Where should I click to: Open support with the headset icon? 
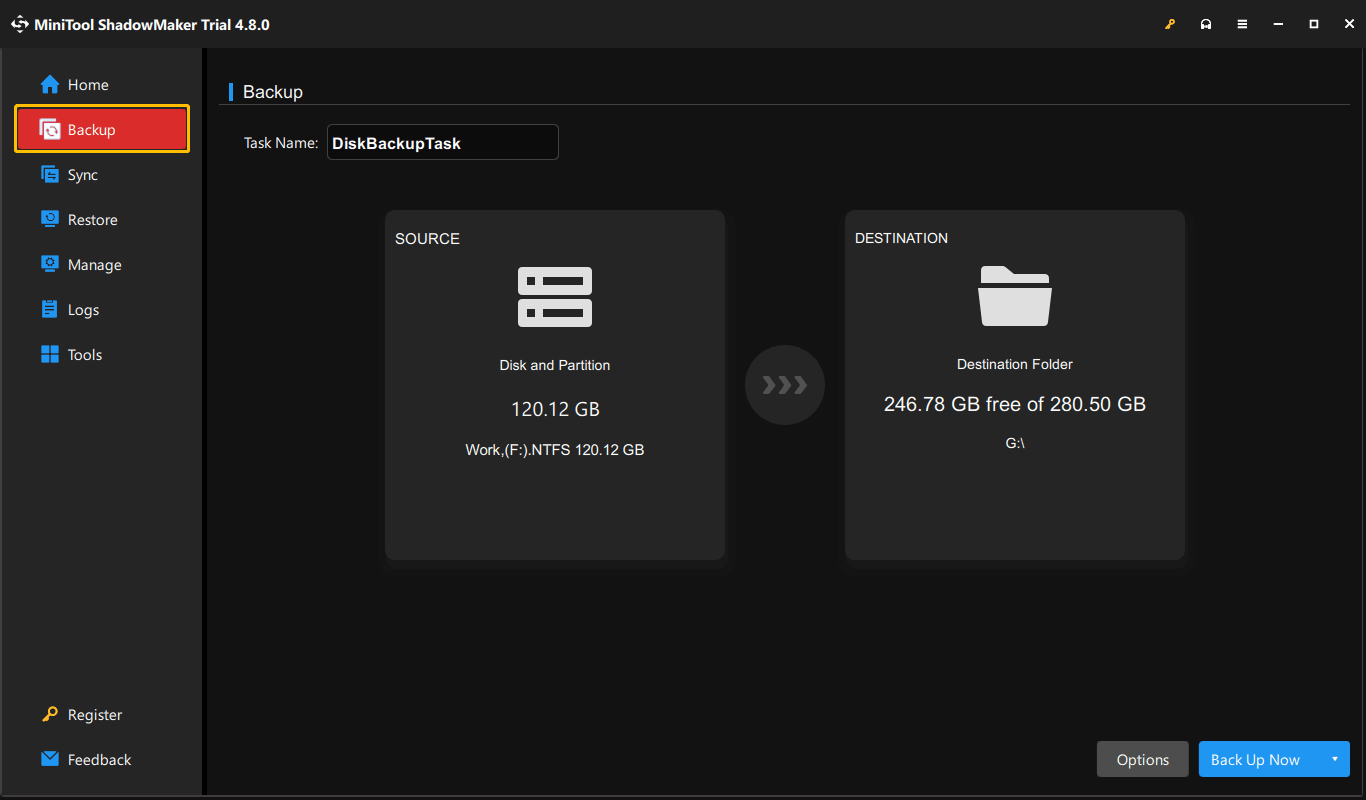[1206, 23]
